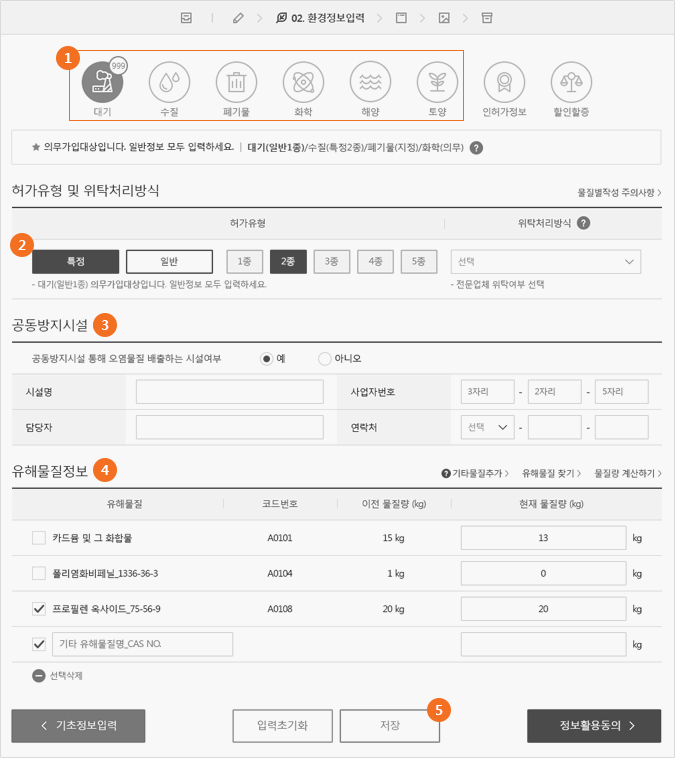Click code cell A0108
675x758 pixels.
pyautogui.click(x=280, y=609)
